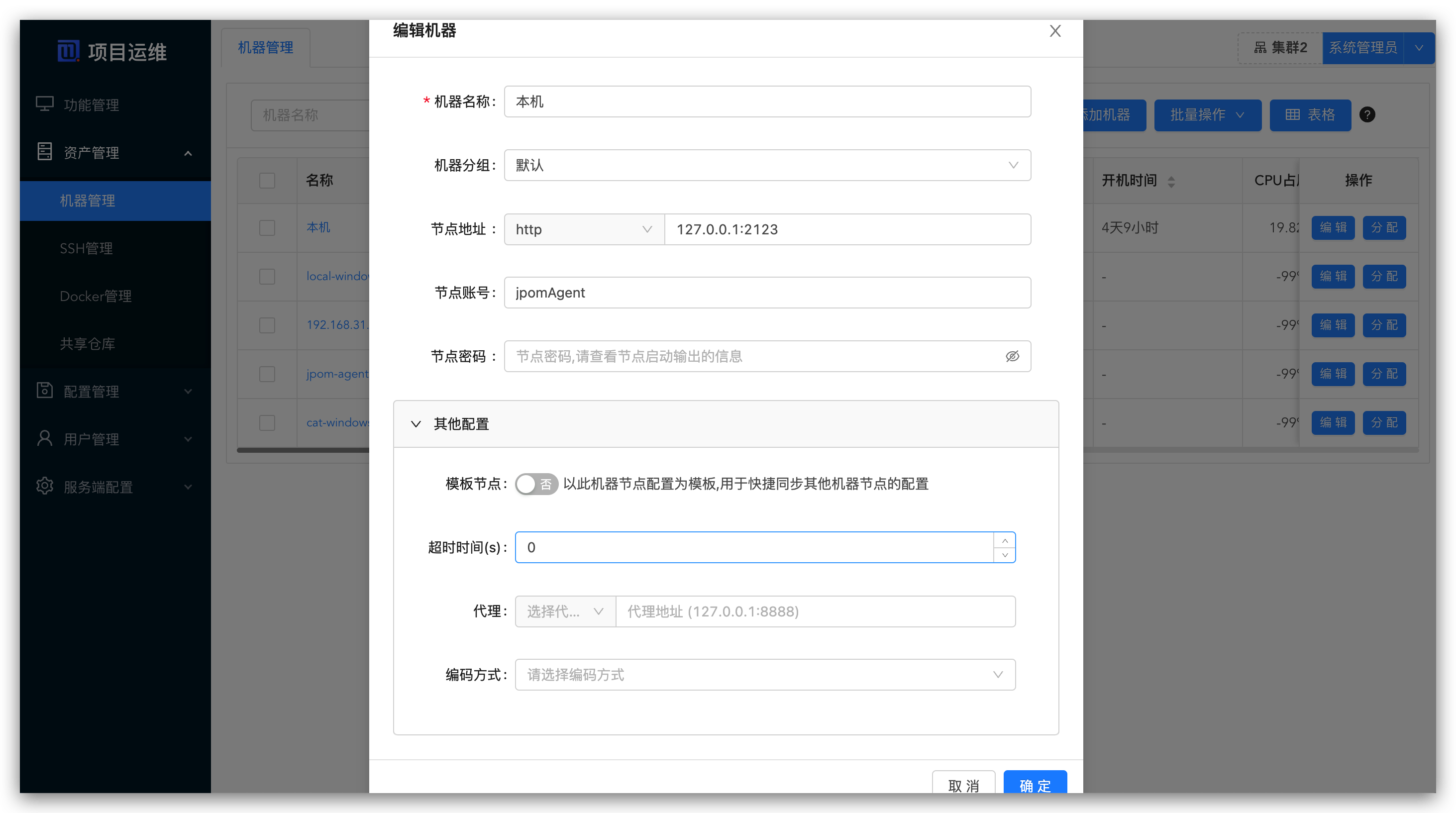1456x813 pixels.
Task: Check the 本机 row checkbox
Action: pos(267,228)
